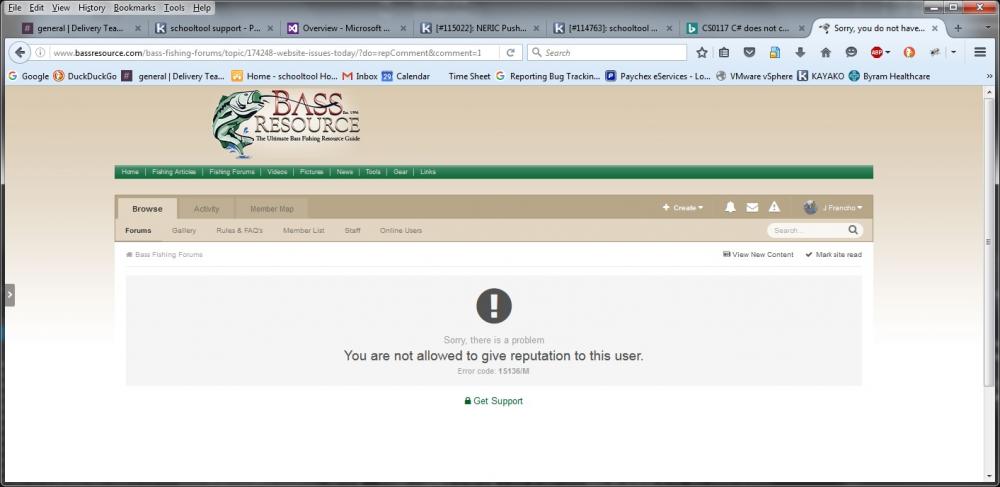Open the KAYAKO bookmark
1000x487 pixels.
tap(821, 76)
